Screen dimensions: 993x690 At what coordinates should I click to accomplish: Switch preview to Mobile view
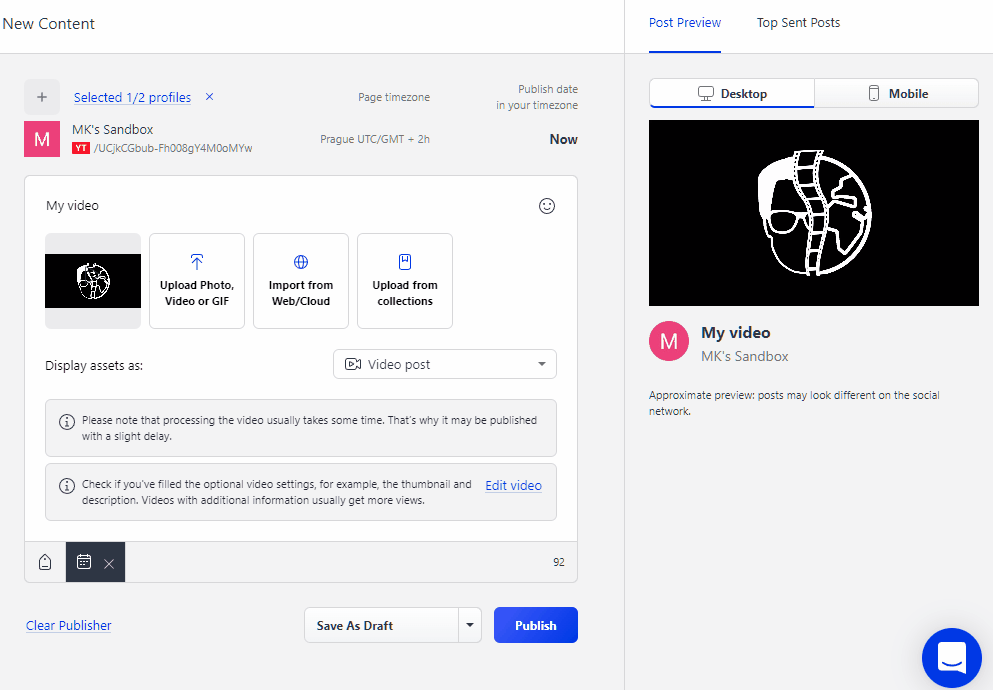[896, 93]
